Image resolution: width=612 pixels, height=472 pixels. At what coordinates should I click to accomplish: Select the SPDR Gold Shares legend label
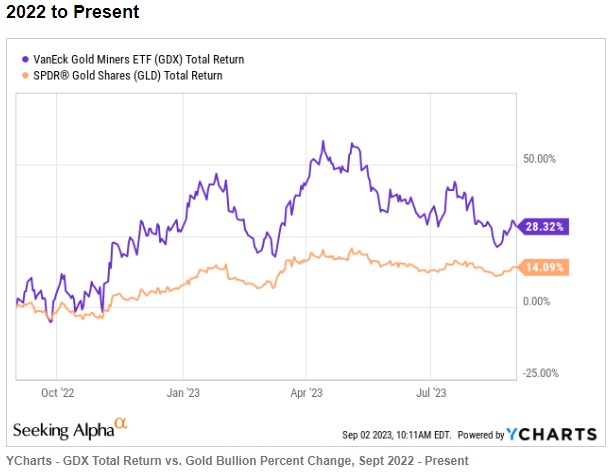tap(128, 75)
